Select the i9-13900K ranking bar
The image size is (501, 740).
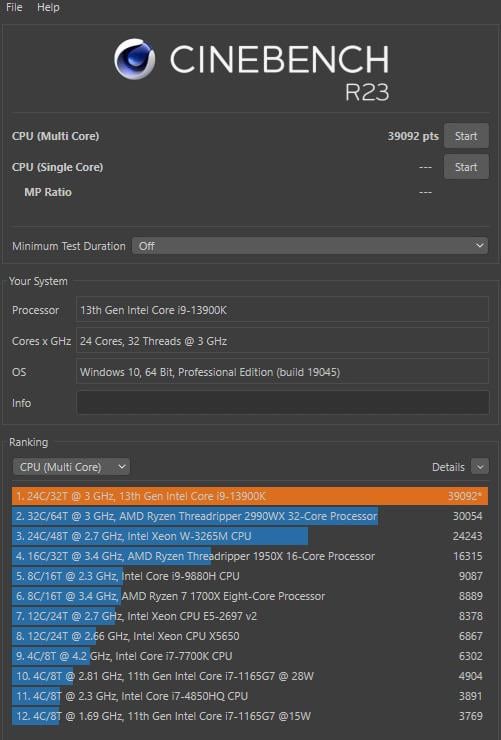click(250, 496)
